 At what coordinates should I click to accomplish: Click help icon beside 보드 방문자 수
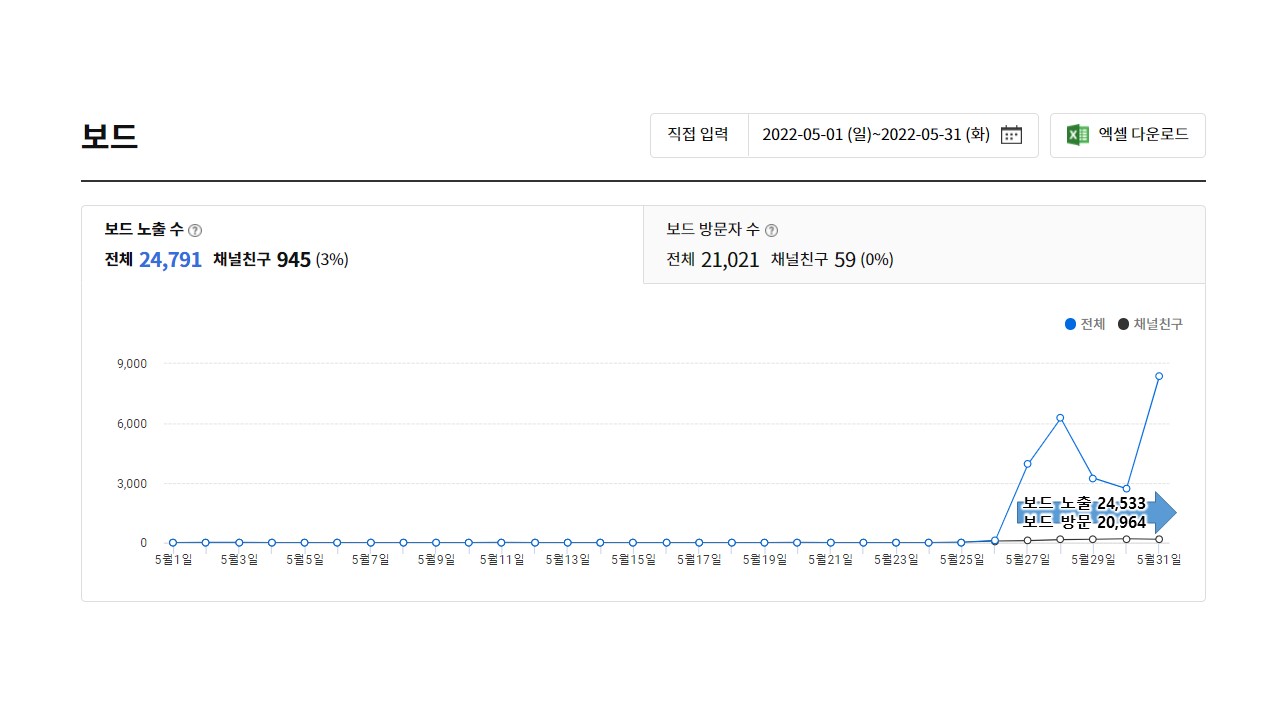point(771,231)
